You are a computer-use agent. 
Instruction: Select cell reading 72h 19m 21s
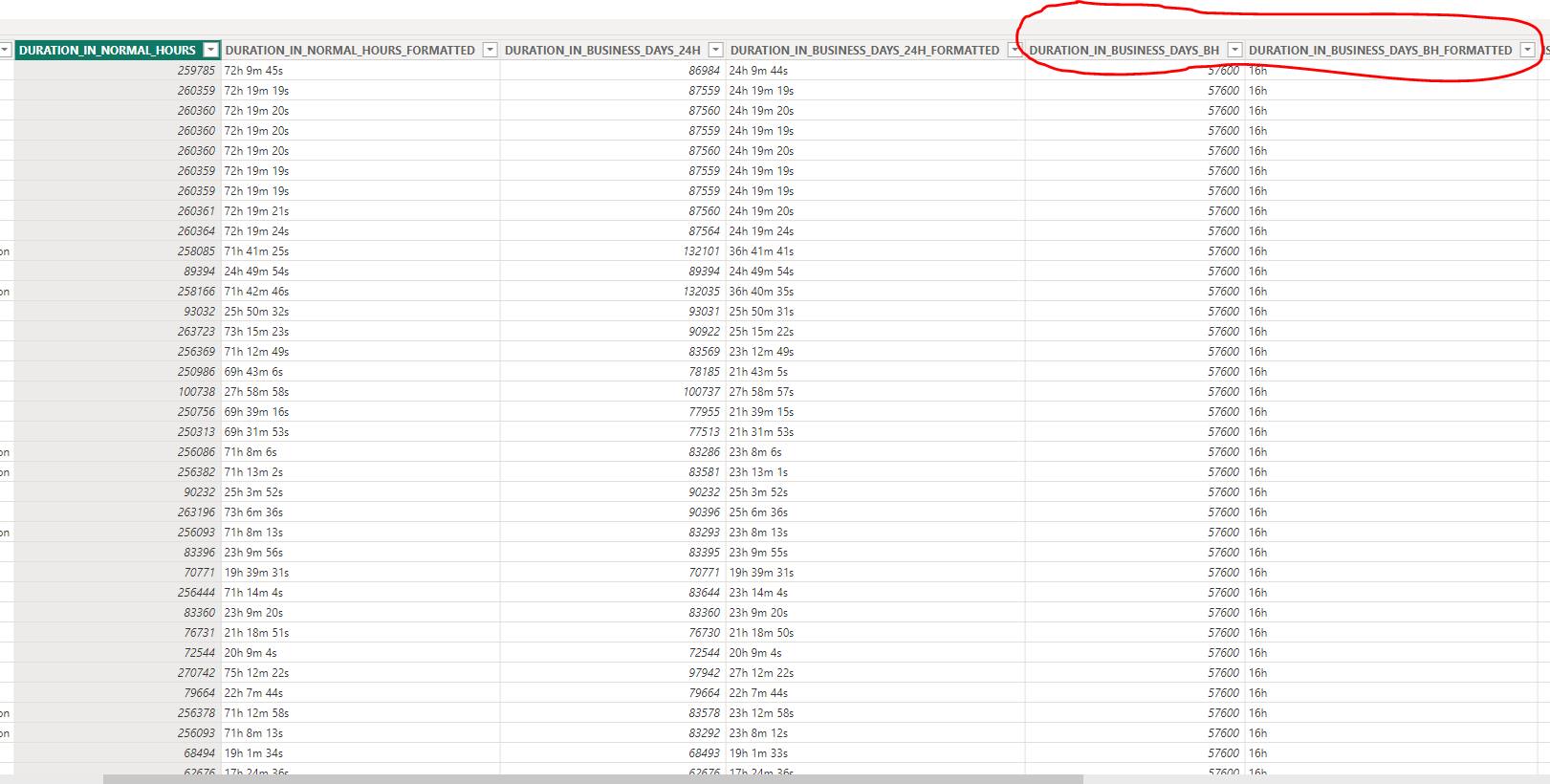tap(360, 211)
